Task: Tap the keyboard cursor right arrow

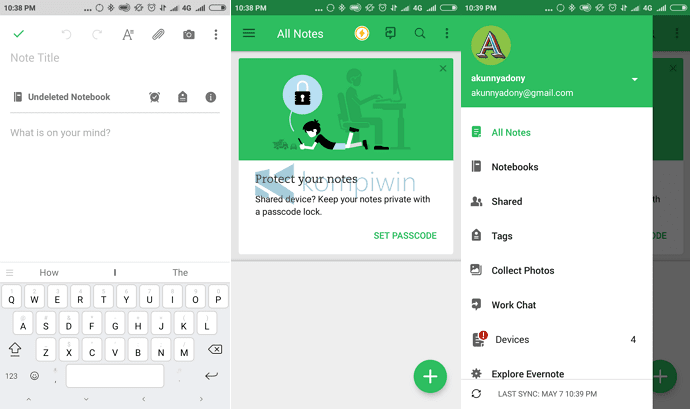Action: [x=201, y=399]
